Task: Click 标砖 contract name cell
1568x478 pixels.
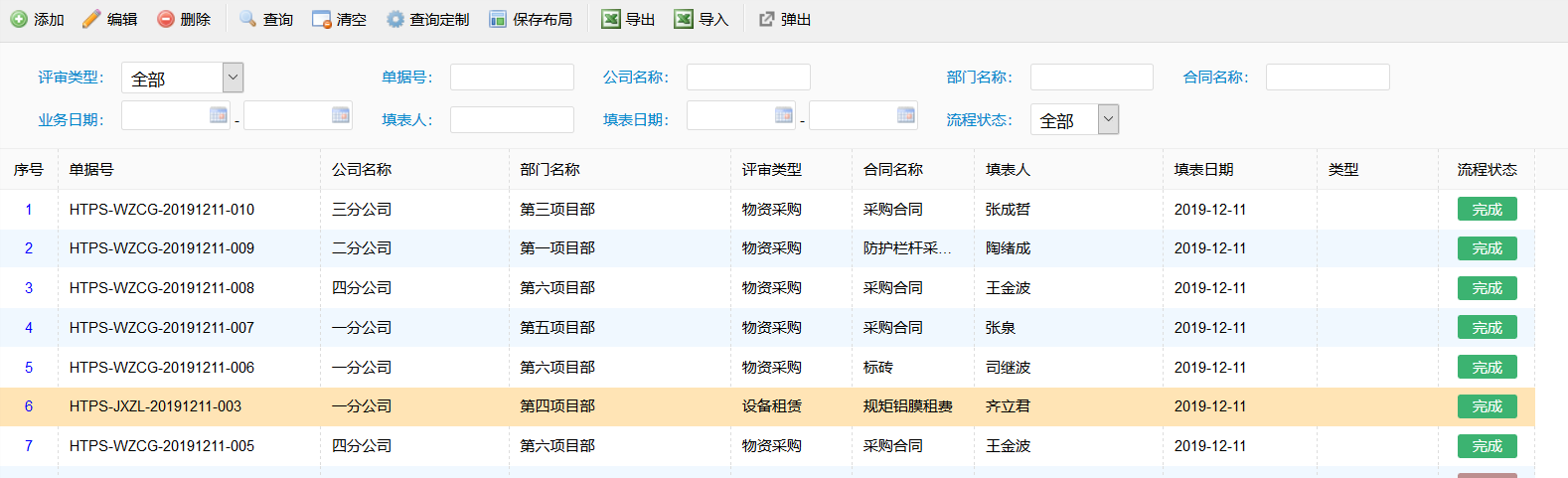Action: coord(877,368)
